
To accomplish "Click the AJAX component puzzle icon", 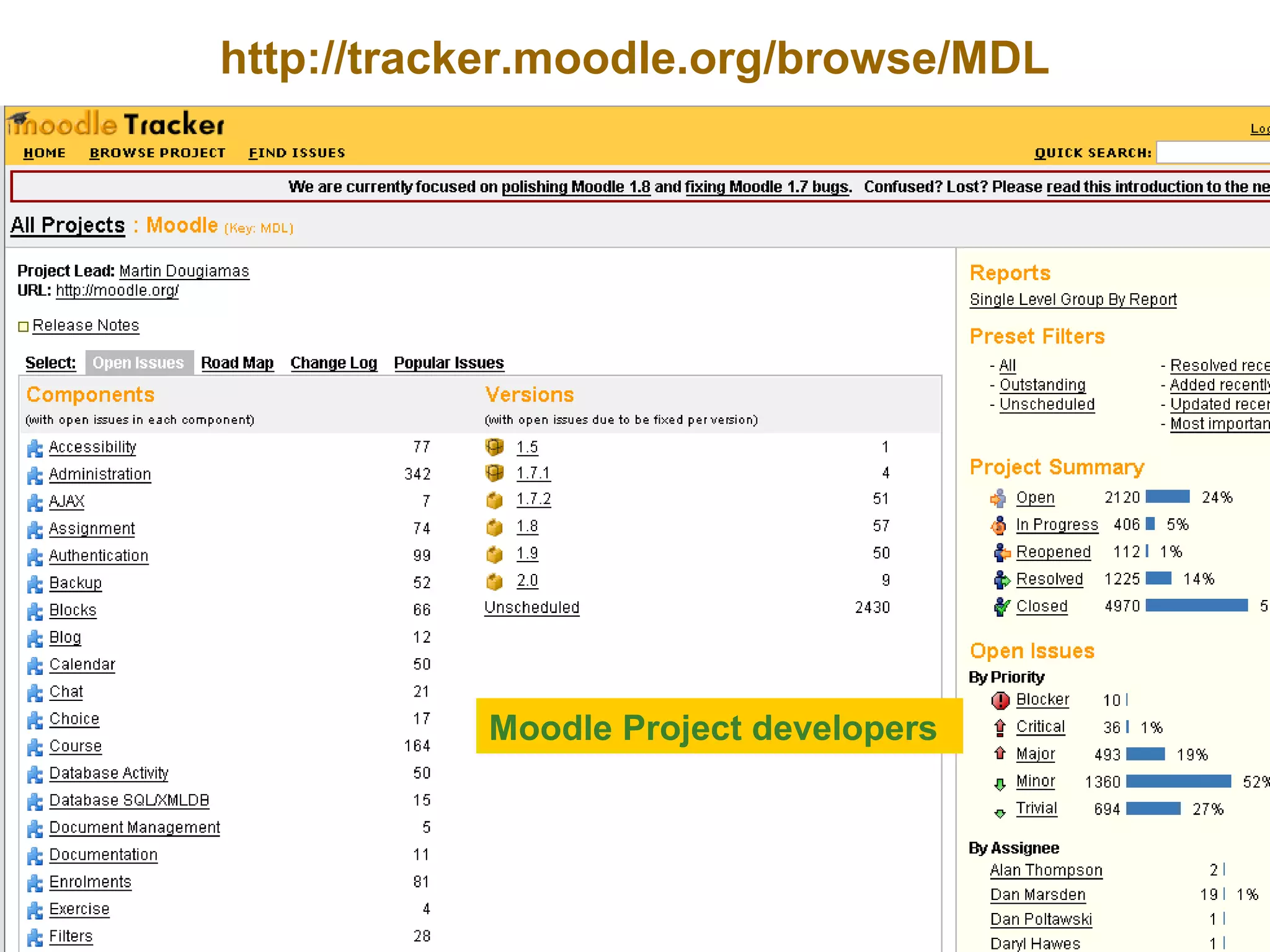I will coord(35,503).
